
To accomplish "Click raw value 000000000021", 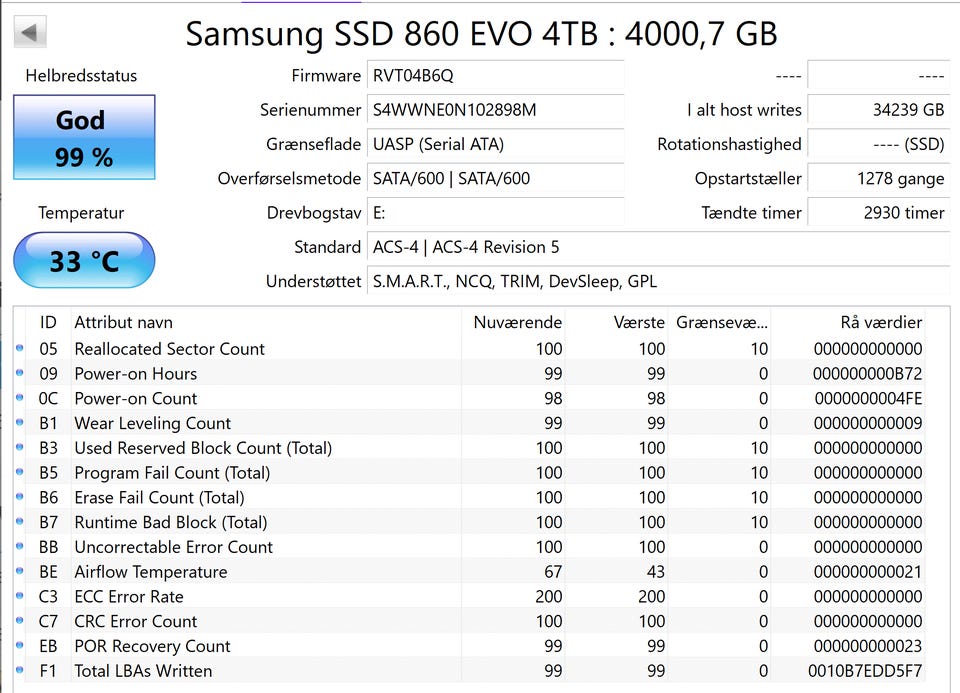I will [868, 572].
